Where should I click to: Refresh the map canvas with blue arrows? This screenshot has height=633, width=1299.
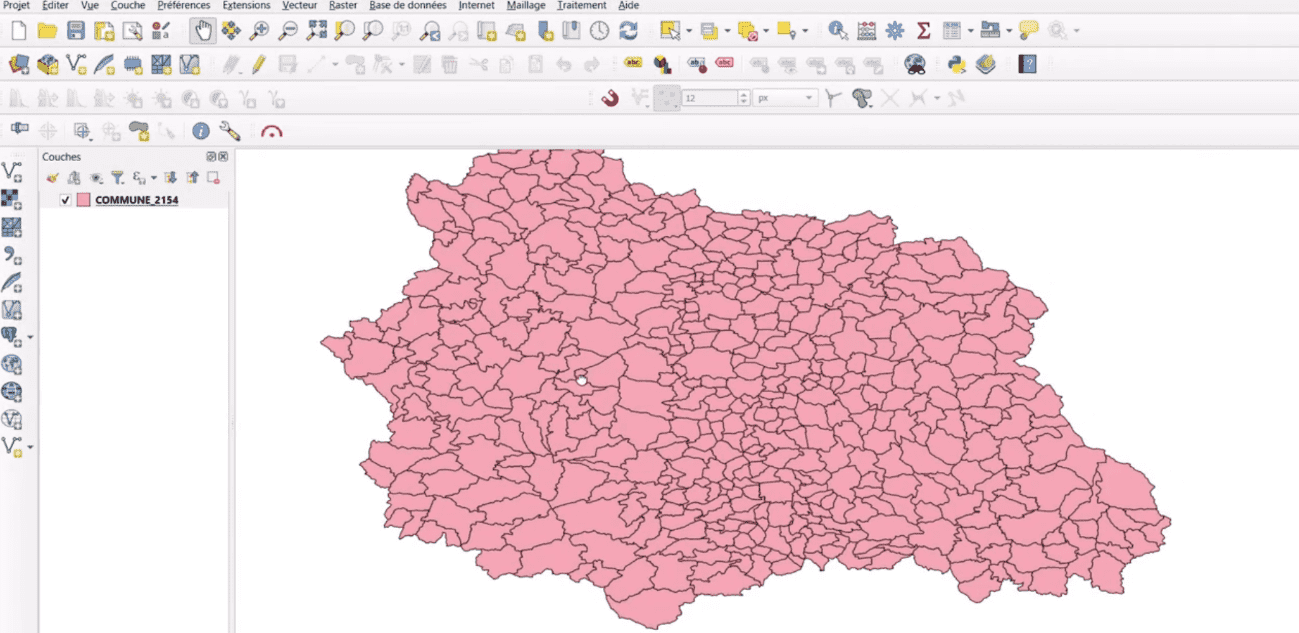click(628, 31)
